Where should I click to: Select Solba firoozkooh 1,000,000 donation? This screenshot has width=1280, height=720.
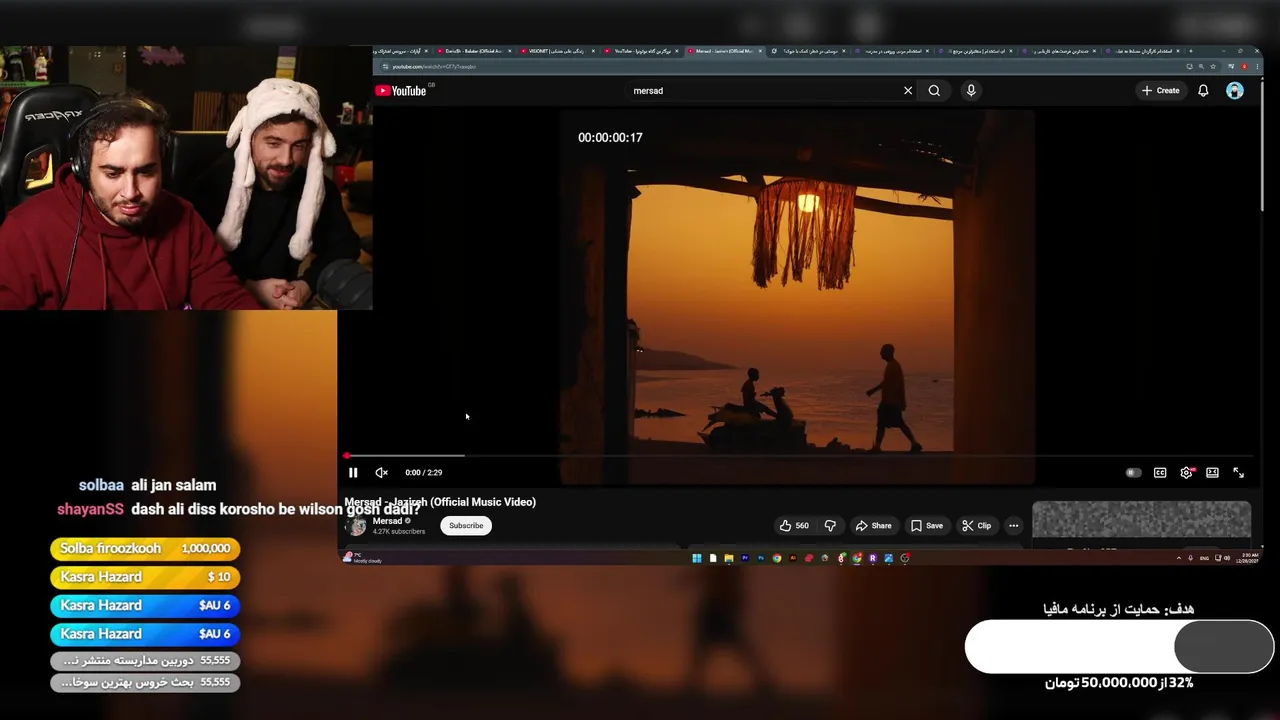coord(145,549)
